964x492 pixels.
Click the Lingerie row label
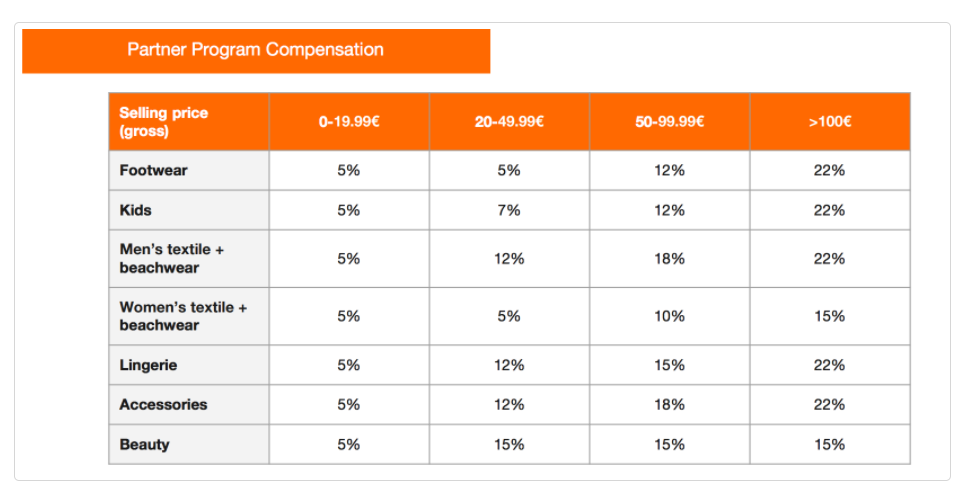148,365
